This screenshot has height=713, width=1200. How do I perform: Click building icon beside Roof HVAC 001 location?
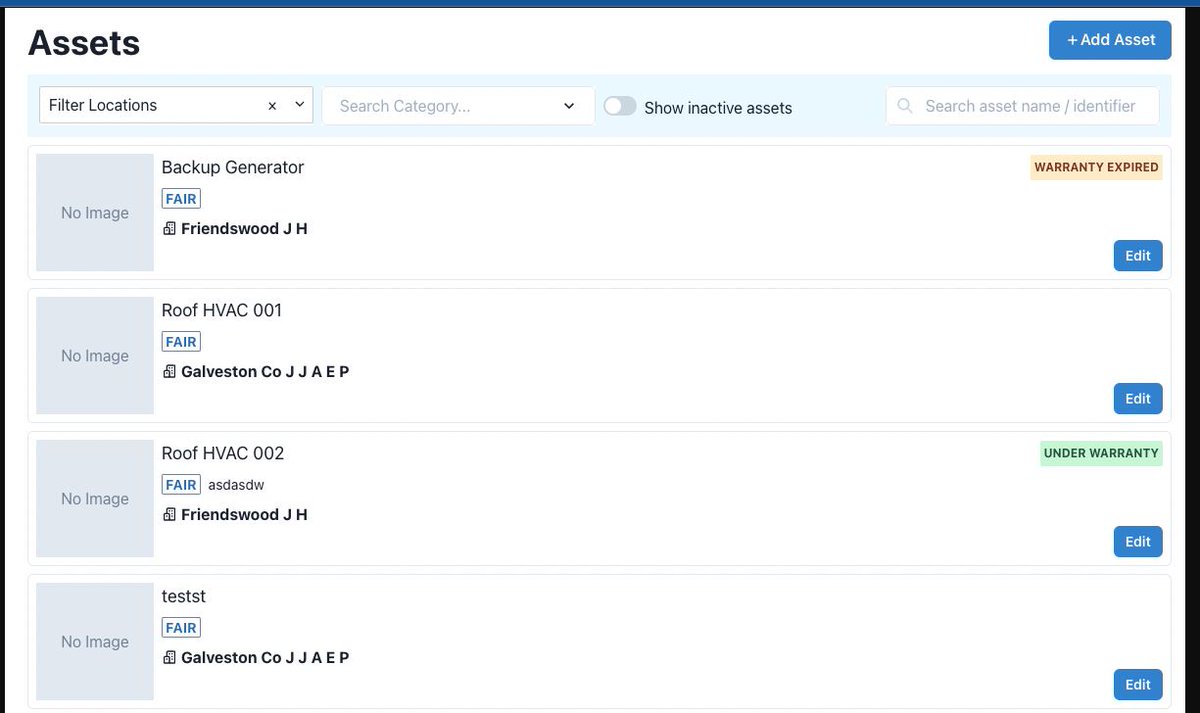[169, 372]
